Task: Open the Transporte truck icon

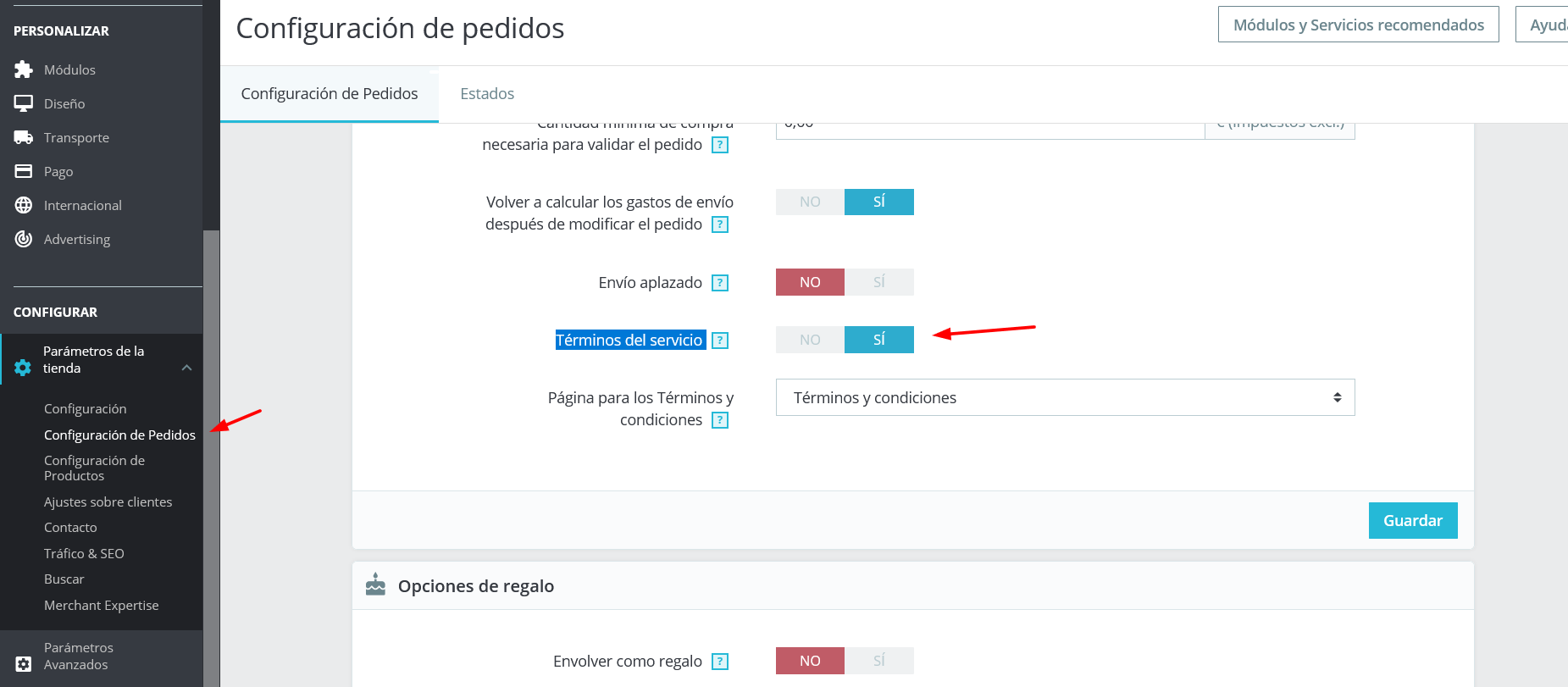Action: (x=24, y=137)
